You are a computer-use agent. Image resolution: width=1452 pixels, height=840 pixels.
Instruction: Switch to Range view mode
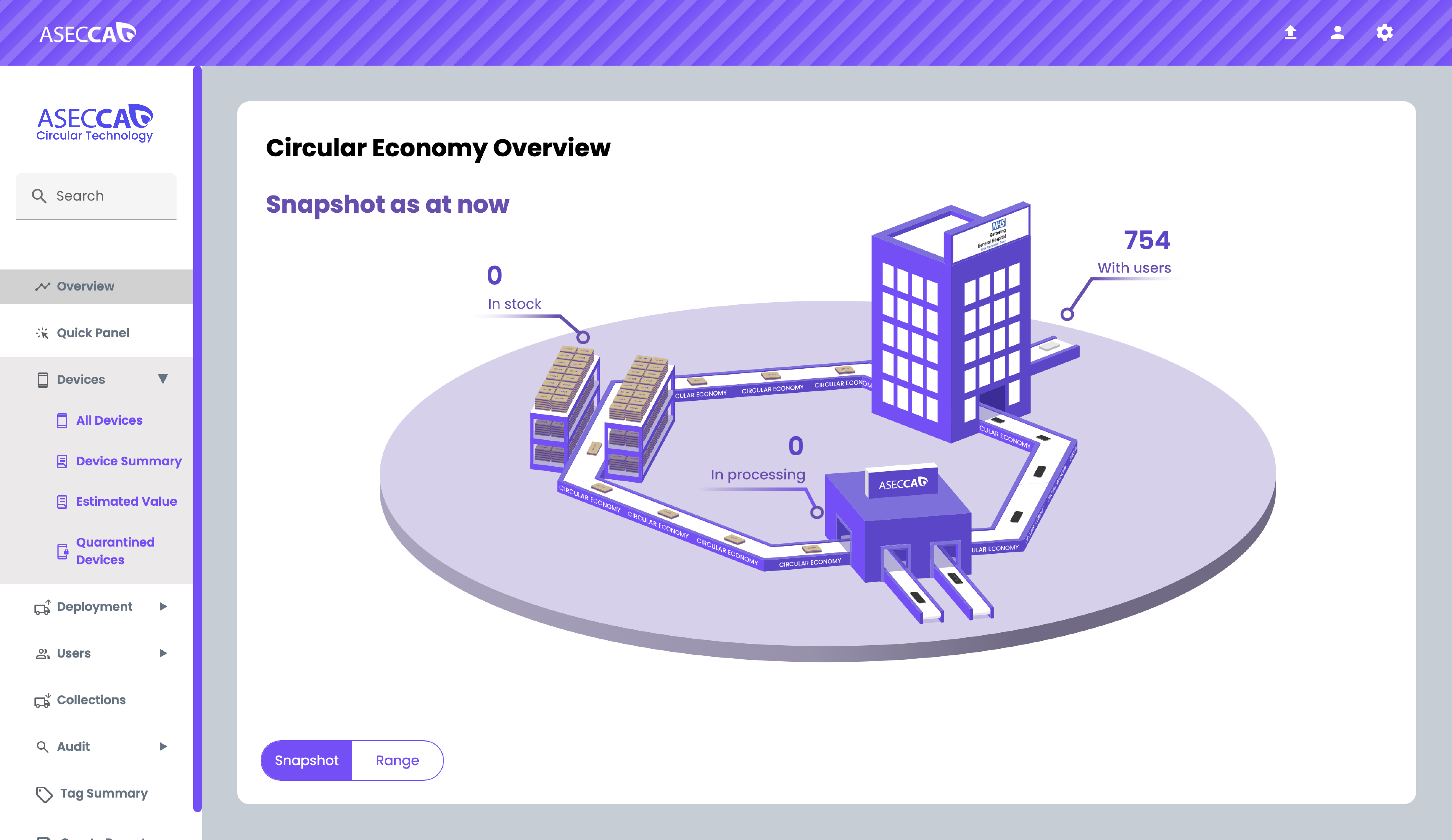(x=397, y=761)
